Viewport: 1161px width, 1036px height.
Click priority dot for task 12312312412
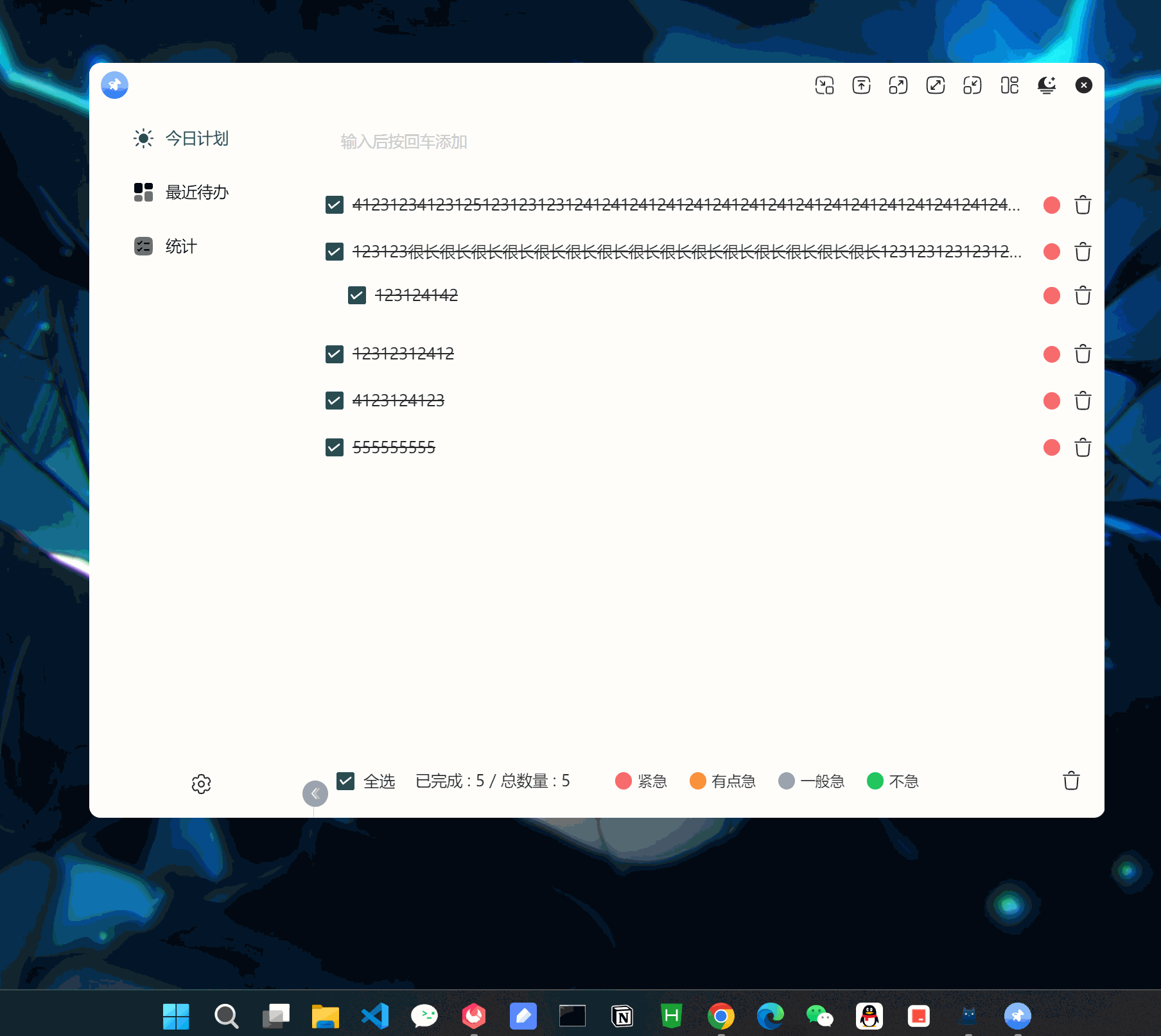point(1052,354)
